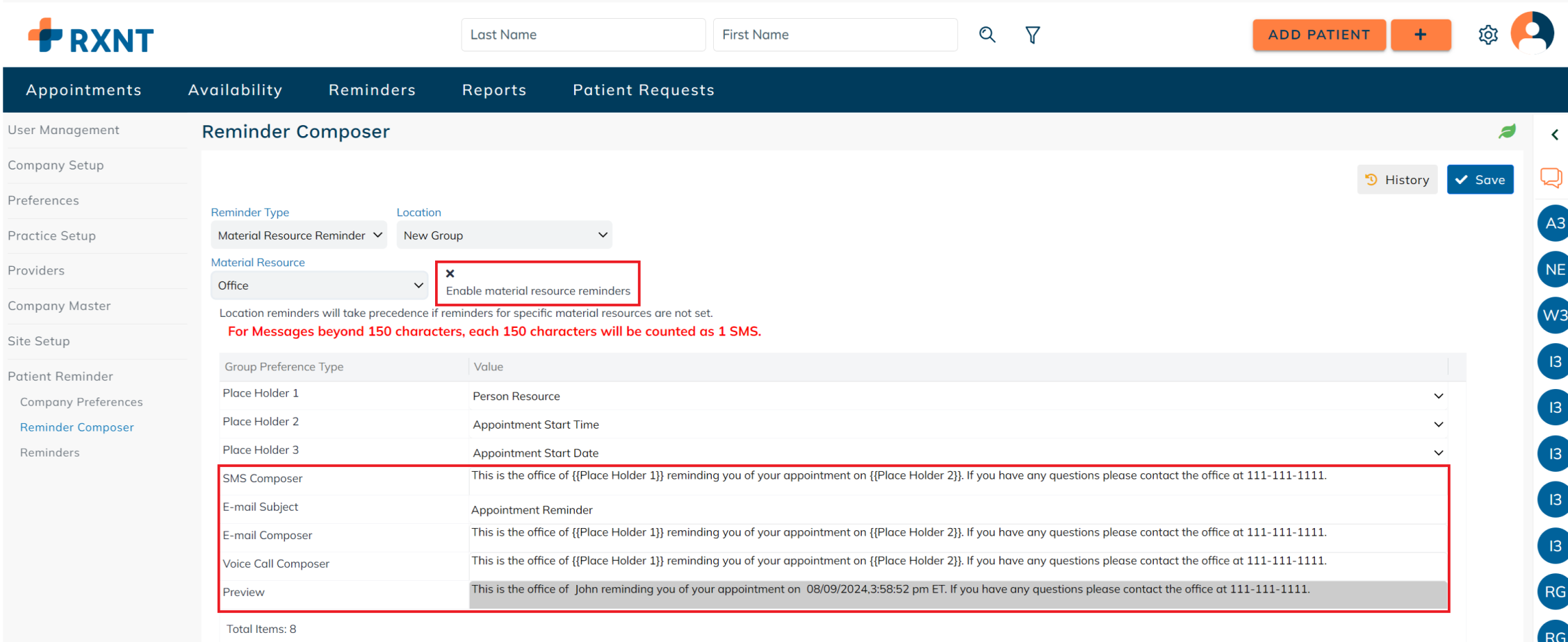Expand the Place Holder 1 value dropdown
Viewport: 1568px width, 642px height.
tap(1438, 396)
